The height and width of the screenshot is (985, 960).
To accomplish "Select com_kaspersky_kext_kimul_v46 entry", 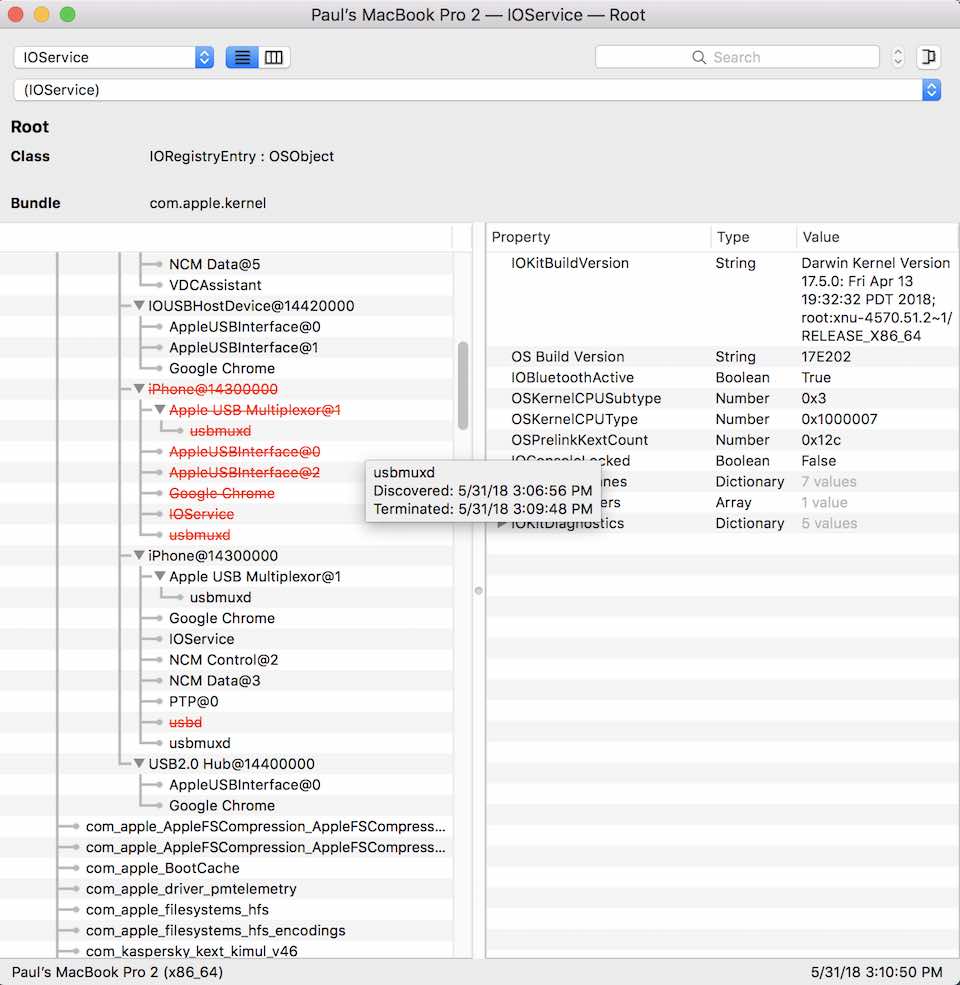I will click(192, 951).
